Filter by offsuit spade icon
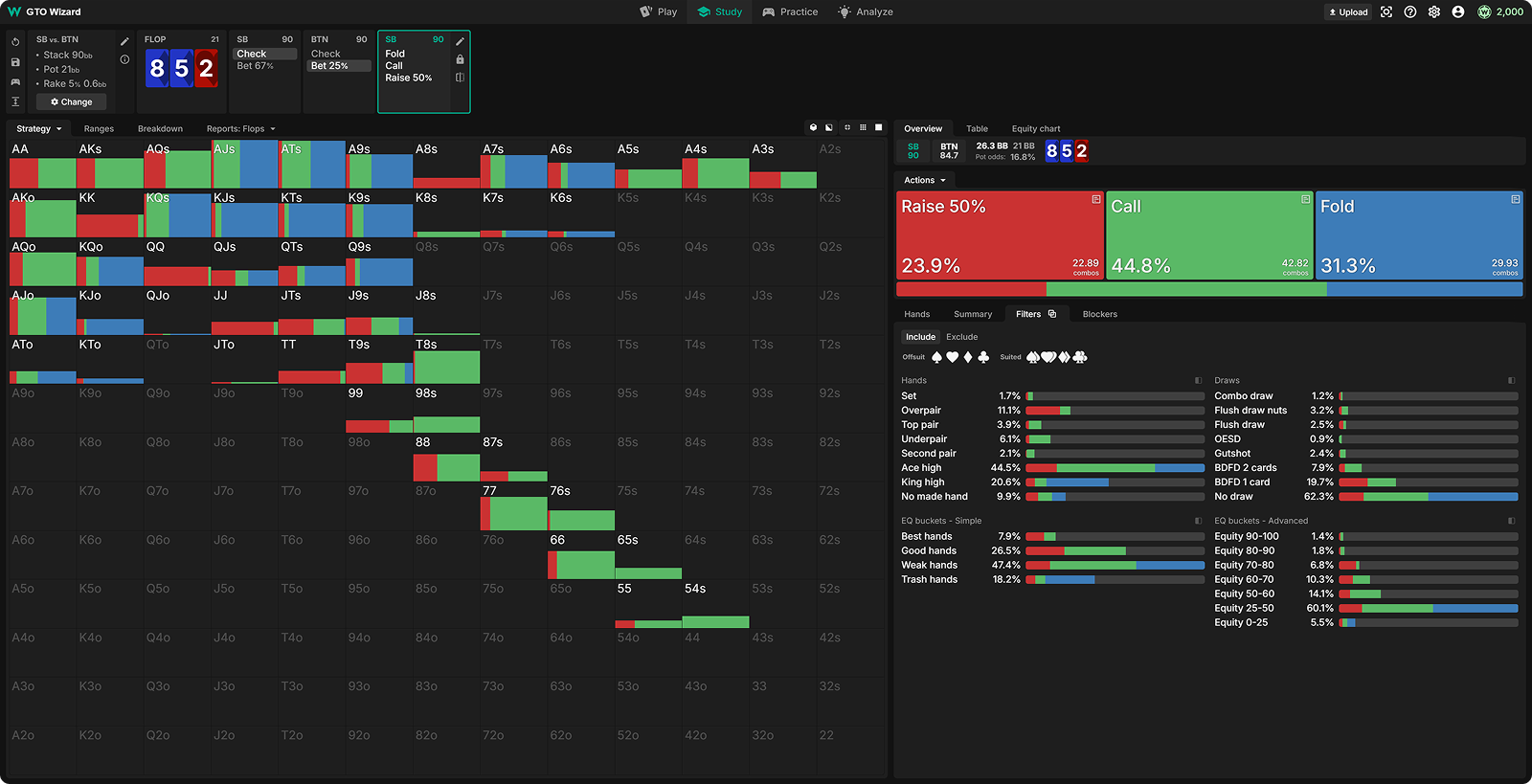The width and height of the screenshot is (1532, 784). click(936, 357)
